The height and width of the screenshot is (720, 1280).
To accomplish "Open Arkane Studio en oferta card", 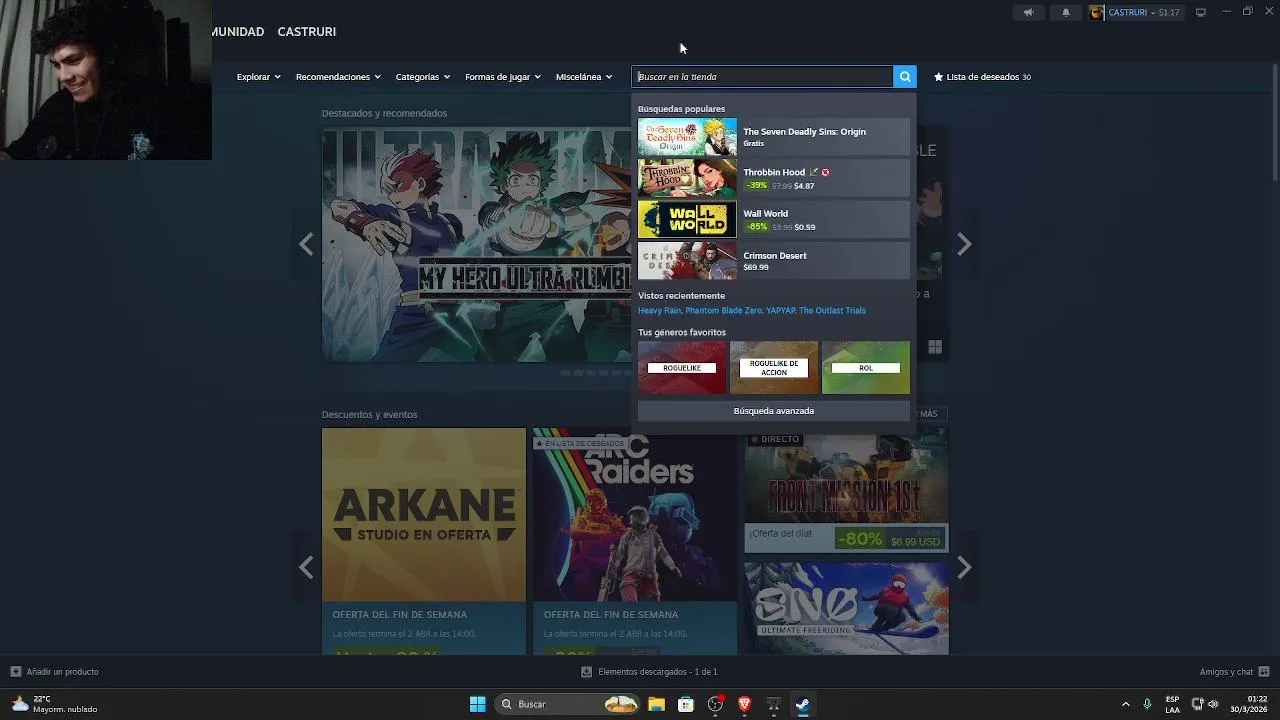I will click(x=424, y=541).
